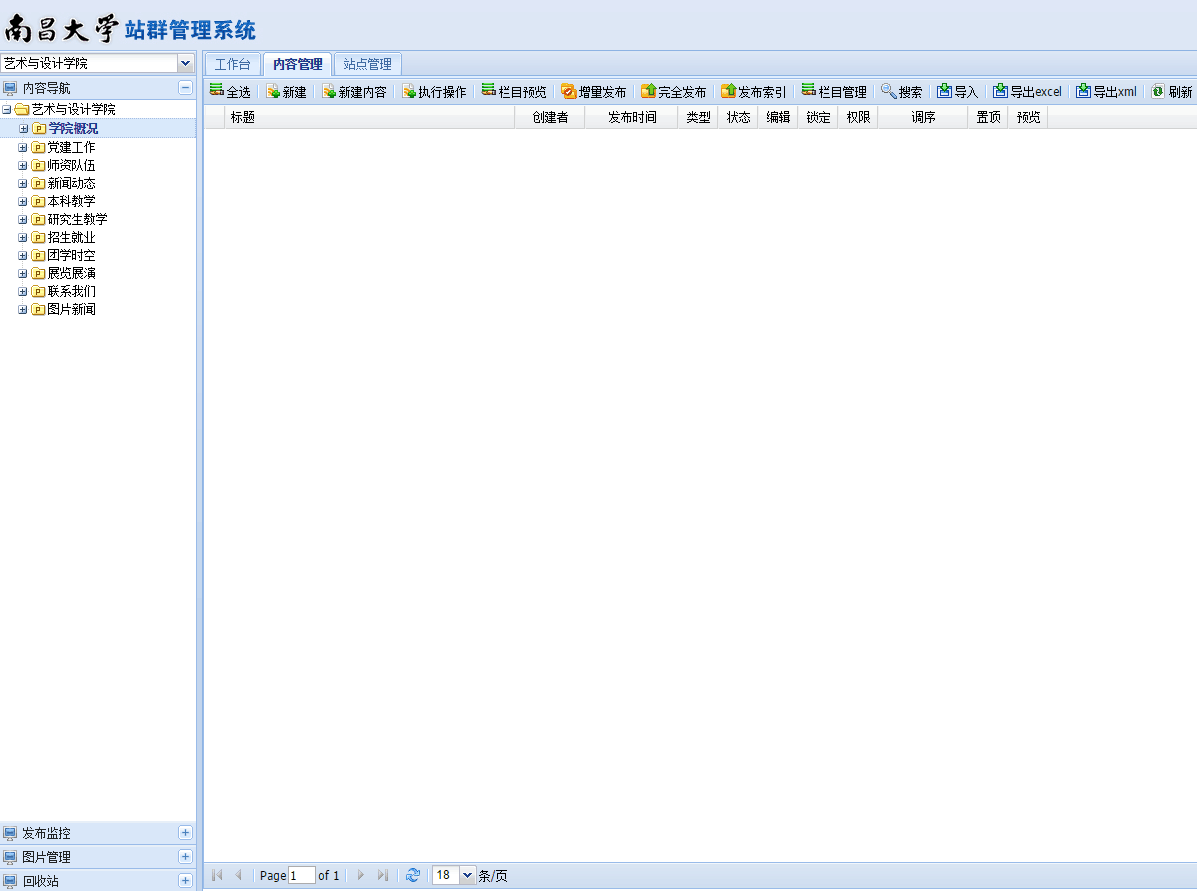This screenshot has height=891, width=1197.
Task: Open the 条/页 page size dropdown
Action: tap(466, 875)
